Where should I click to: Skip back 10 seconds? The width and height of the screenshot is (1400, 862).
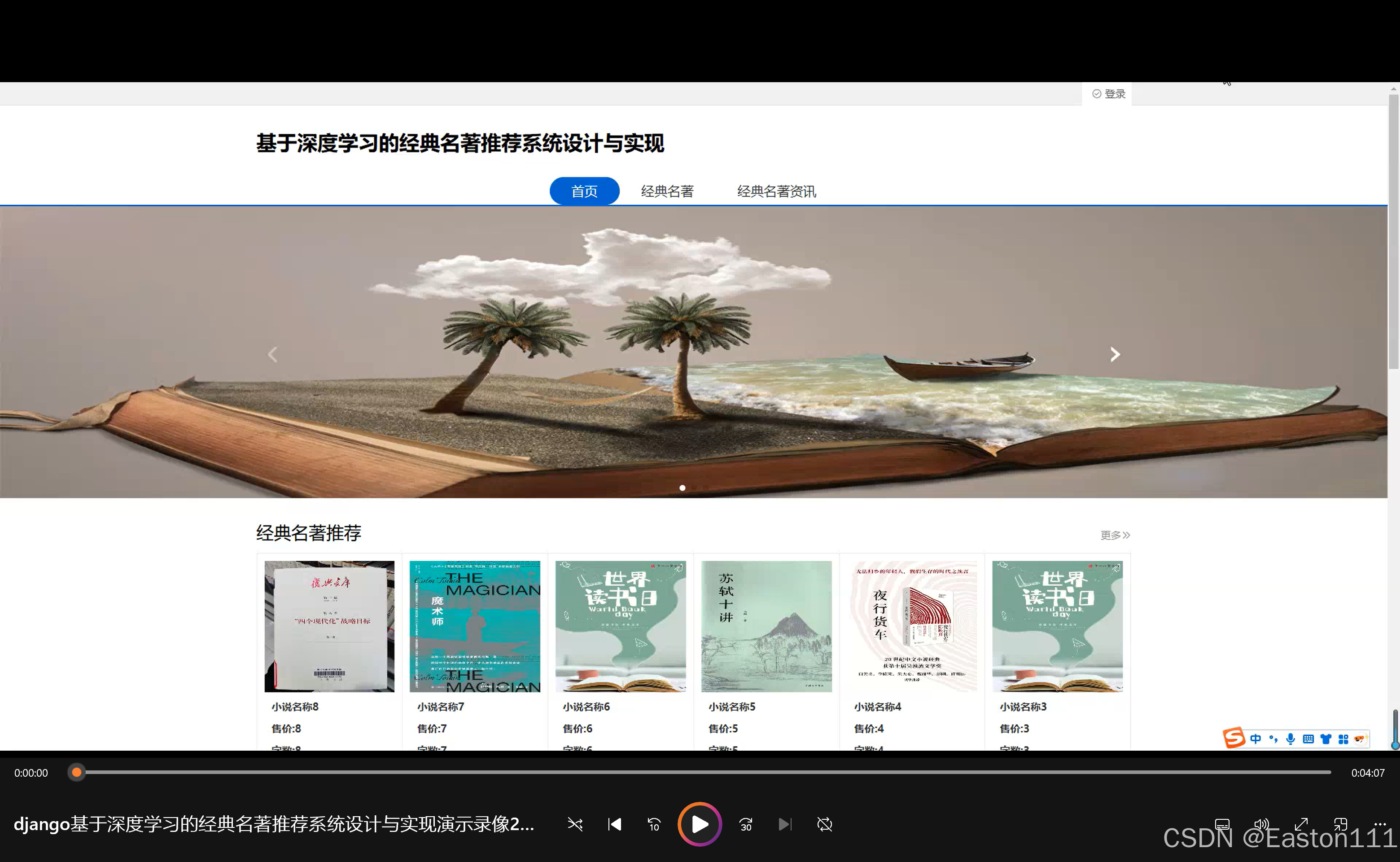point(654,824)
